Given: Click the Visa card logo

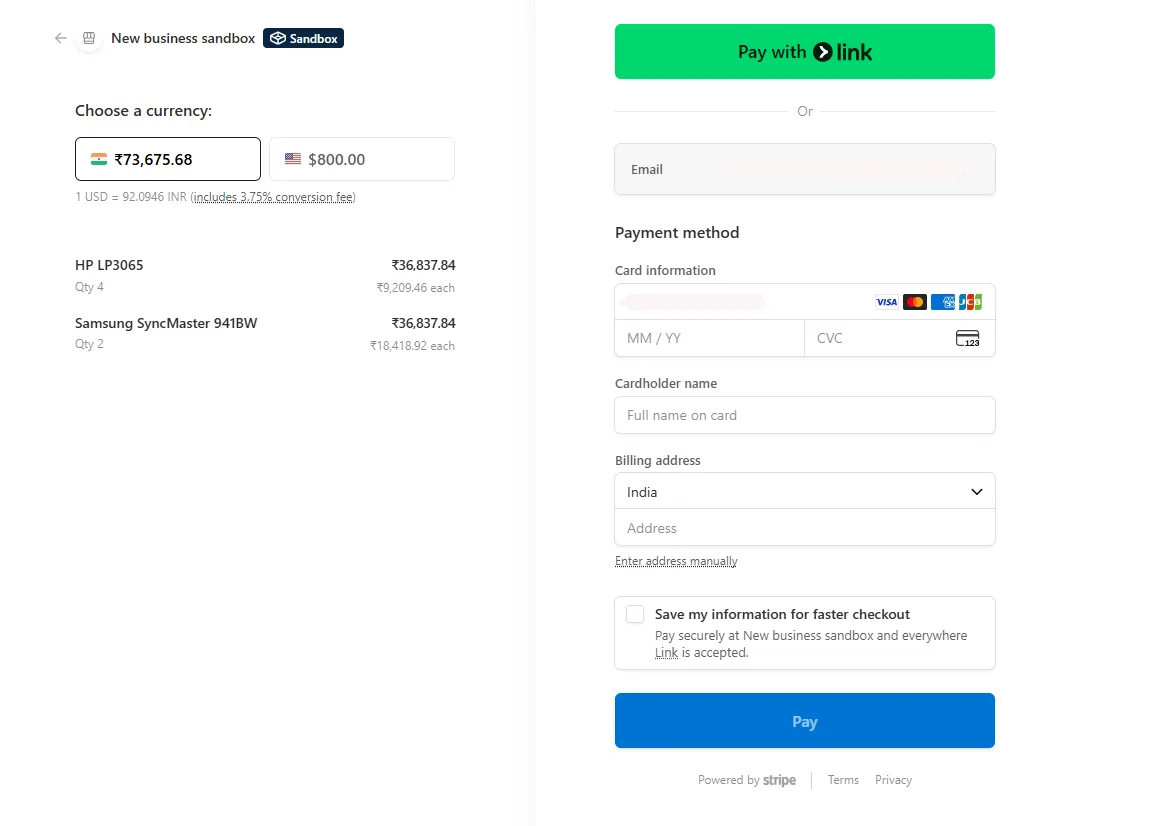Looking at the screenshot, I should click(886, 302).
